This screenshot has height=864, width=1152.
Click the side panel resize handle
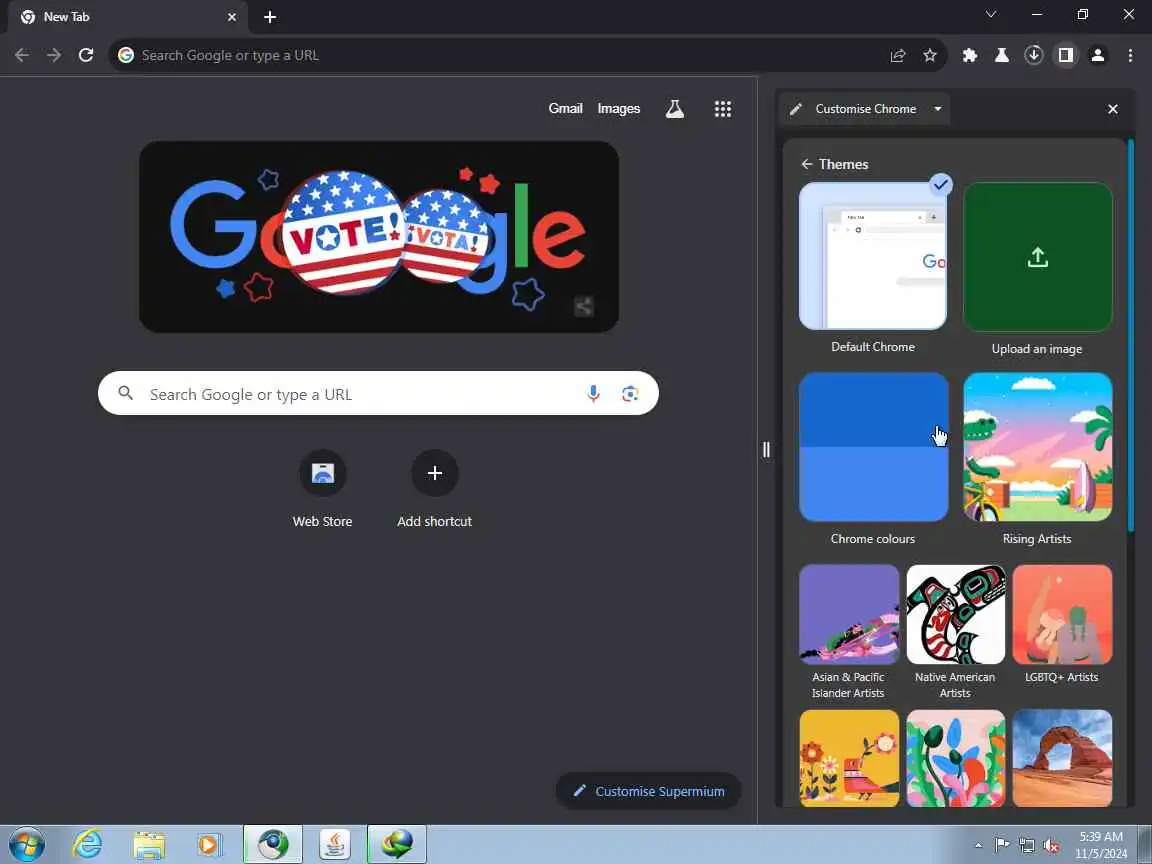766,450
